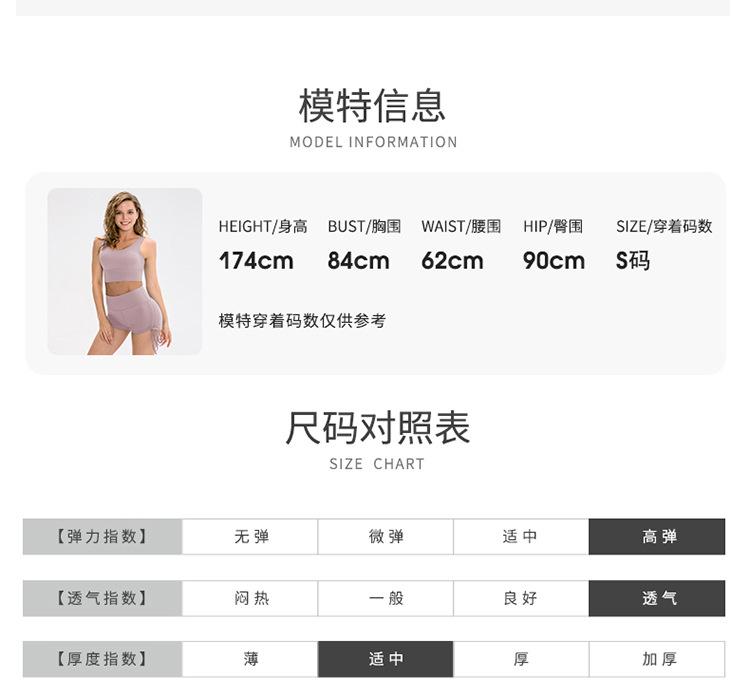Click the 174cm height value

256,261
